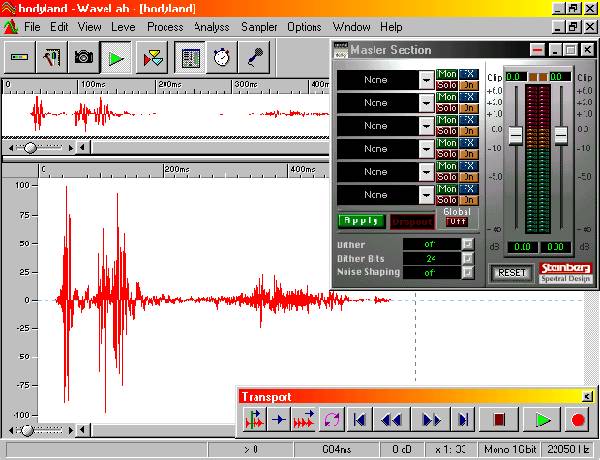Click the green Apply button
This screenshot has height=460, width=600.
coord(361,221)
